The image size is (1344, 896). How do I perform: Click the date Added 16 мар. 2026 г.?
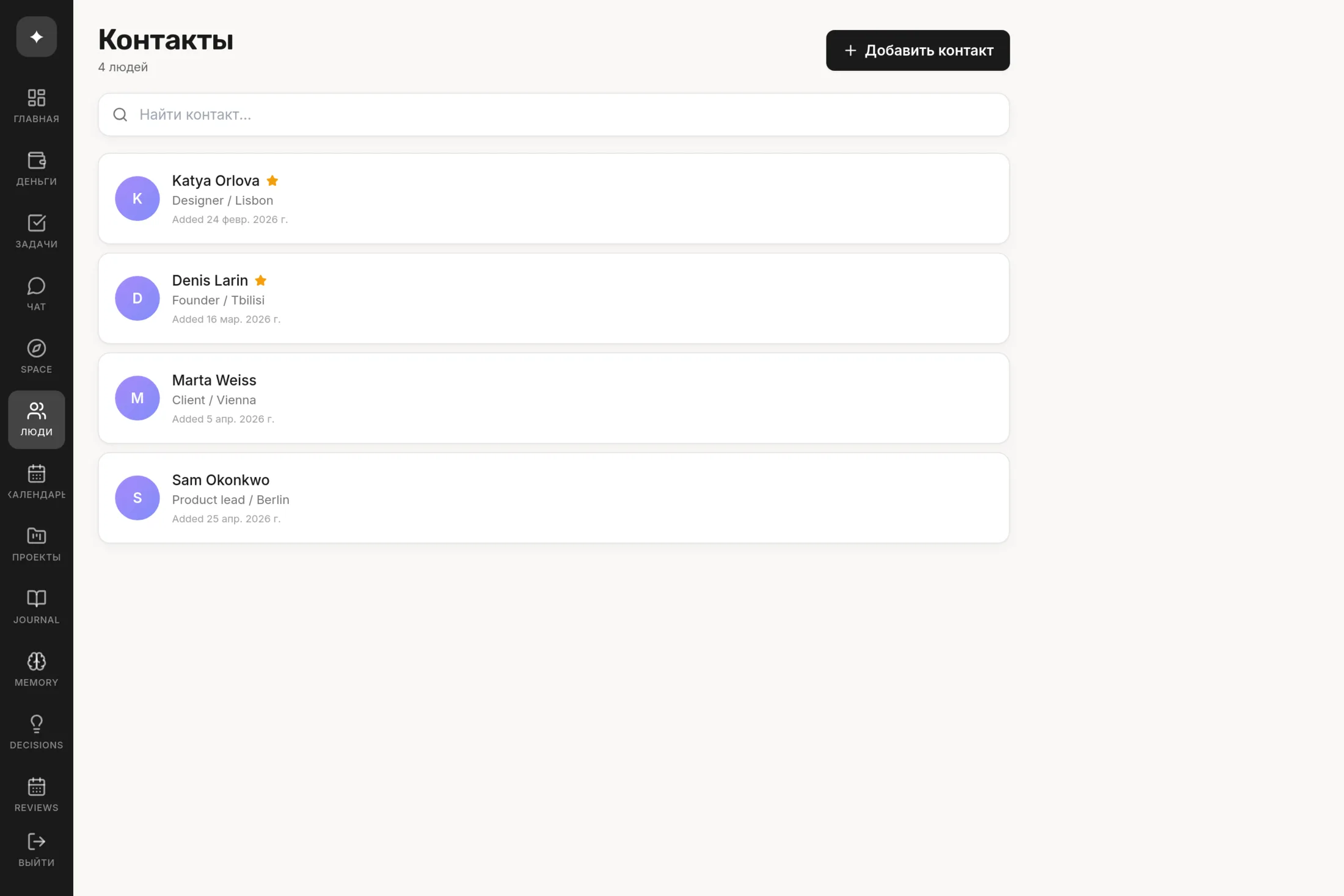226,319
